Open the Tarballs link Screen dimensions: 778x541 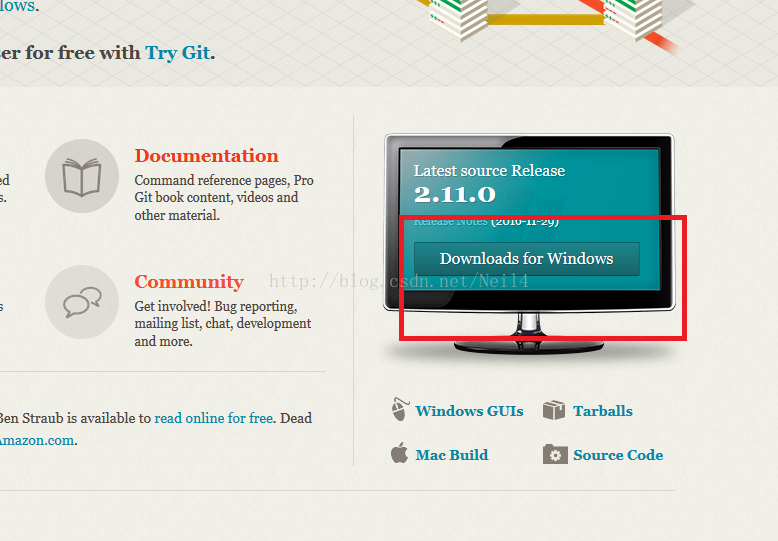coord(603,411)
